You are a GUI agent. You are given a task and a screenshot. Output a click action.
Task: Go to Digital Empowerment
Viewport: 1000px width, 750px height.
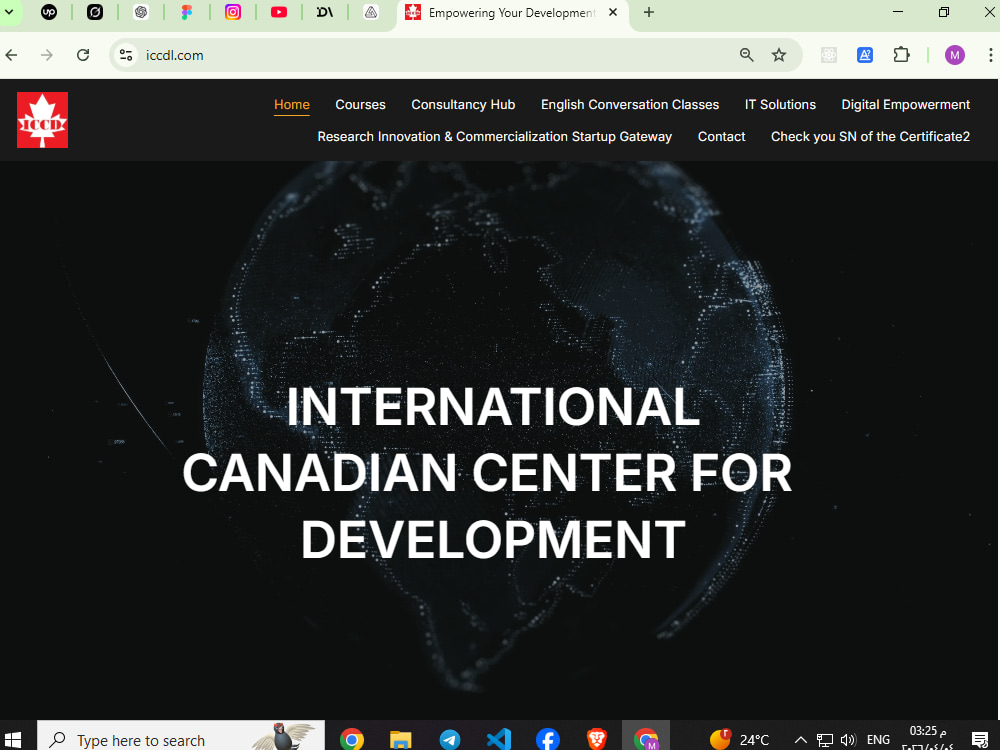click(905, 105)
